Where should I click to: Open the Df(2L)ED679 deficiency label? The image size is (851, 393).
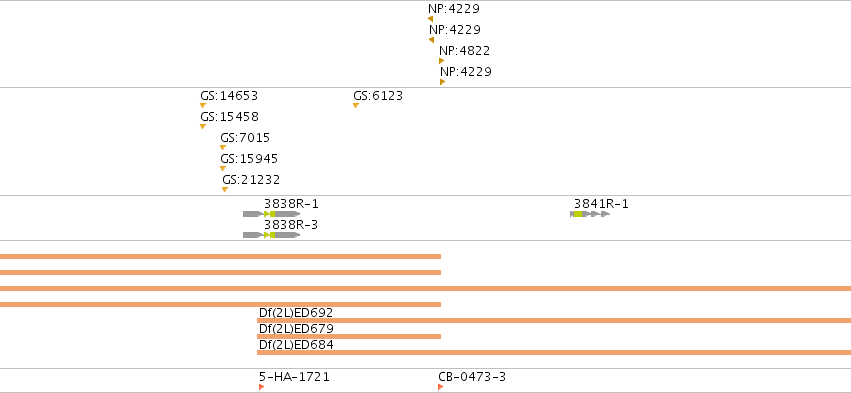(296, 329)
